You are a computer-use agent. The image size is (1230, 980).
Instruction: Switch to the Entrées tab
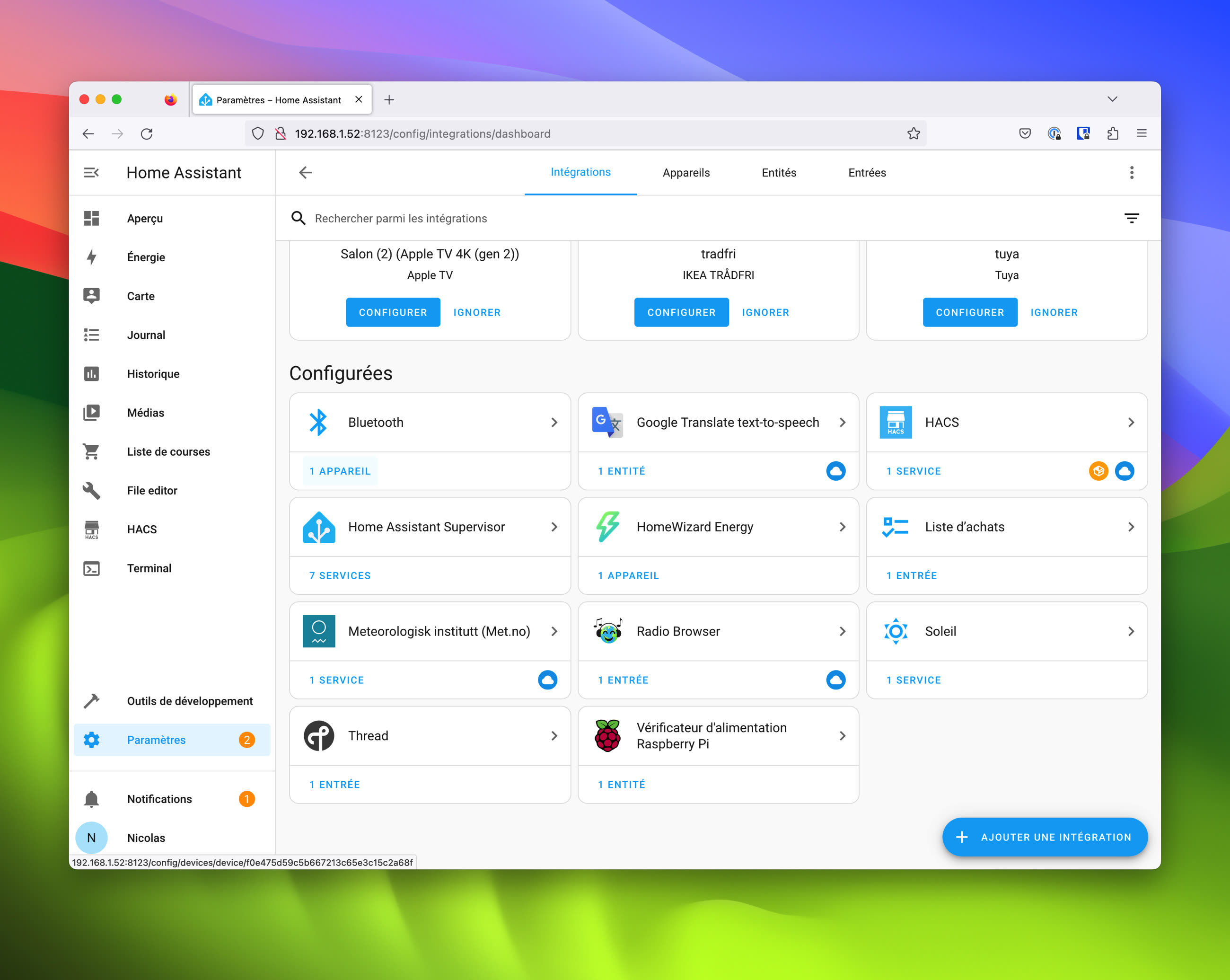click(x=867, y=172)
